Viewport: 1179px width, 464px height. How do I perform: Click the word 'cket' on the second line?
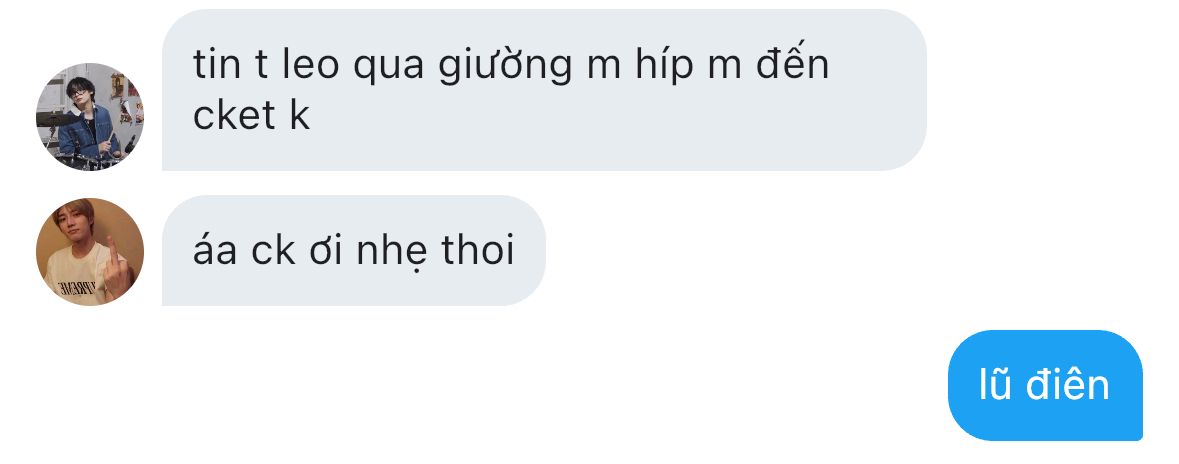(235, 114)
